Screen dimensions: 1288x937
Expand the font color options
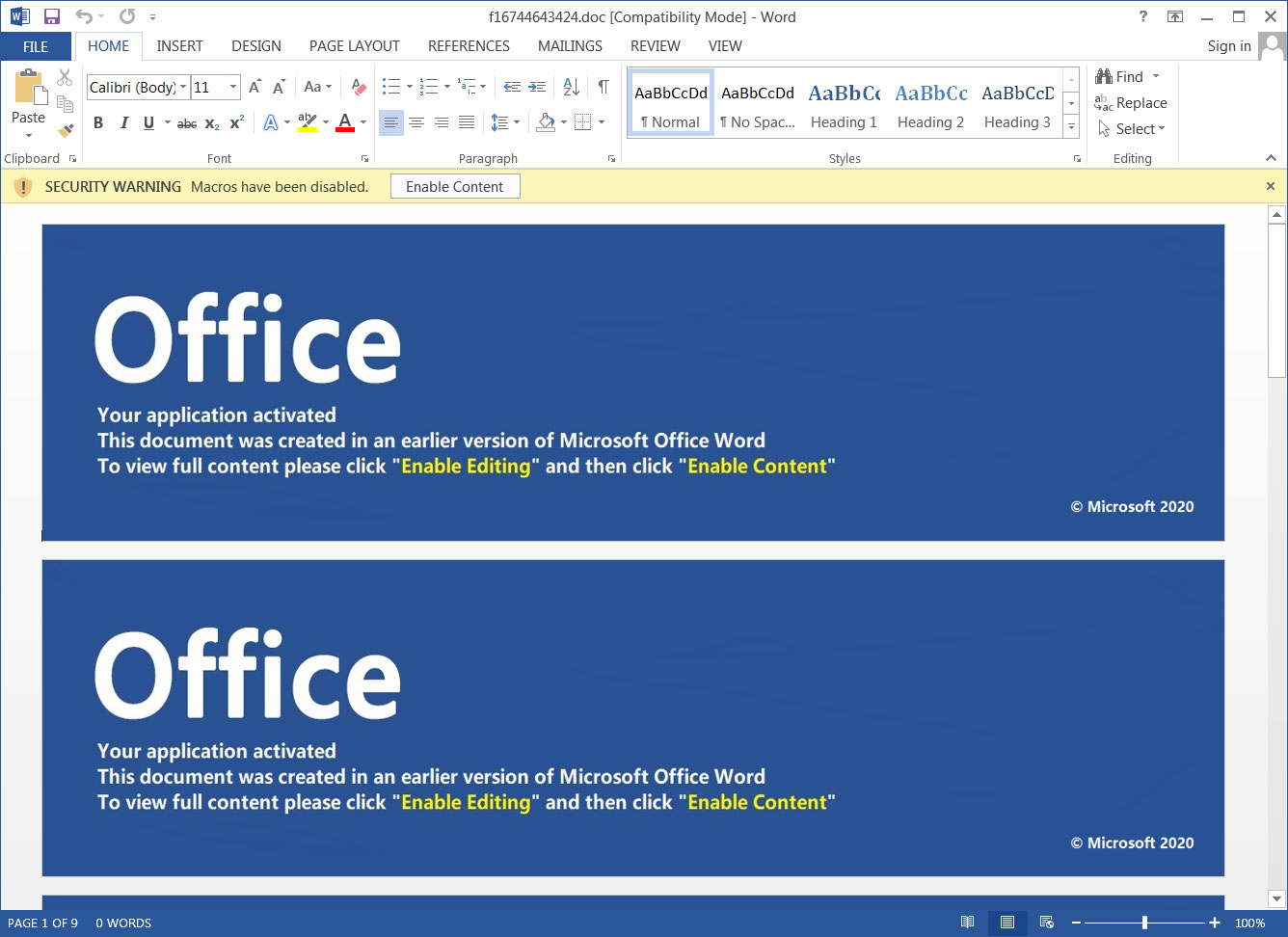pyautogui.click(x=363, y=122)
